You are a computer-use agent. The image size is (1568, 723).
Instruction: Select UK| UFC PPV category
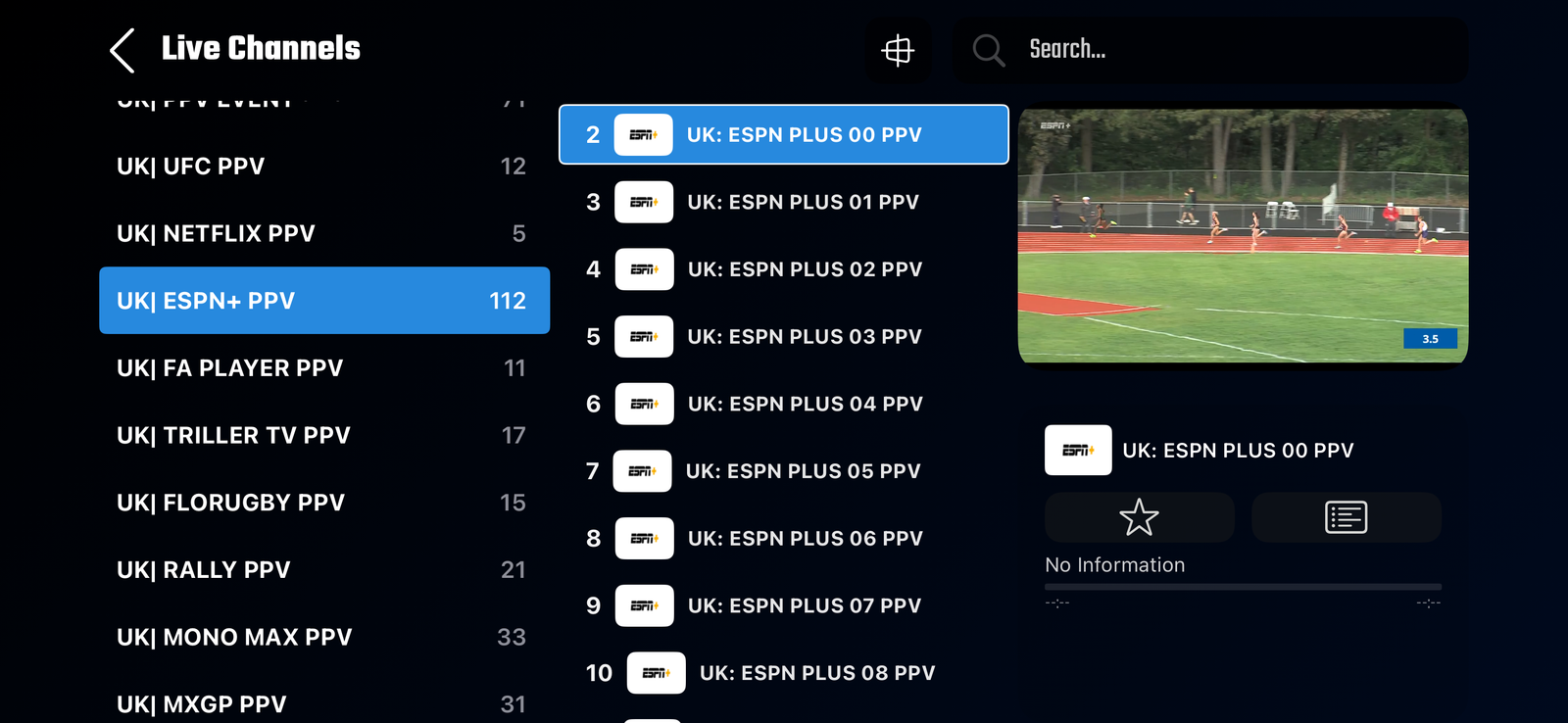click(324, 167)
